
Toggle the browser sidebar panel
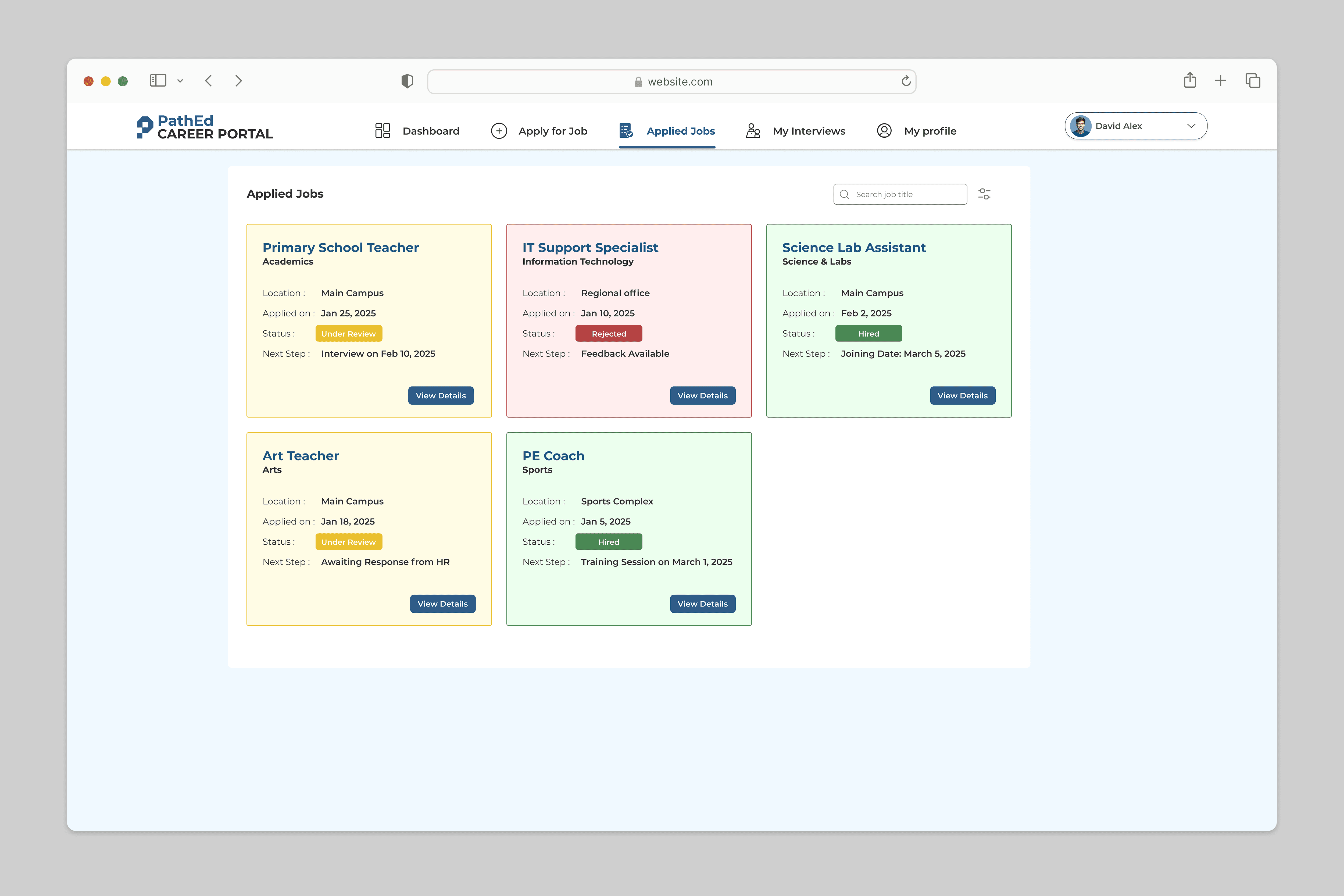pyautogui.click(x=158, y=81)
